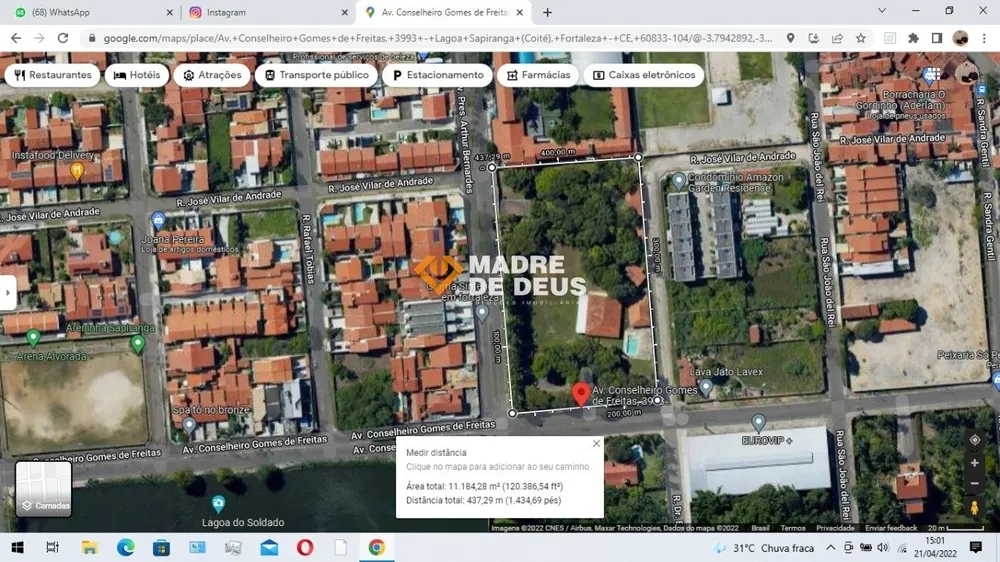
Task: Close the Medir distância popup
Action: click(x=596, y=443)
